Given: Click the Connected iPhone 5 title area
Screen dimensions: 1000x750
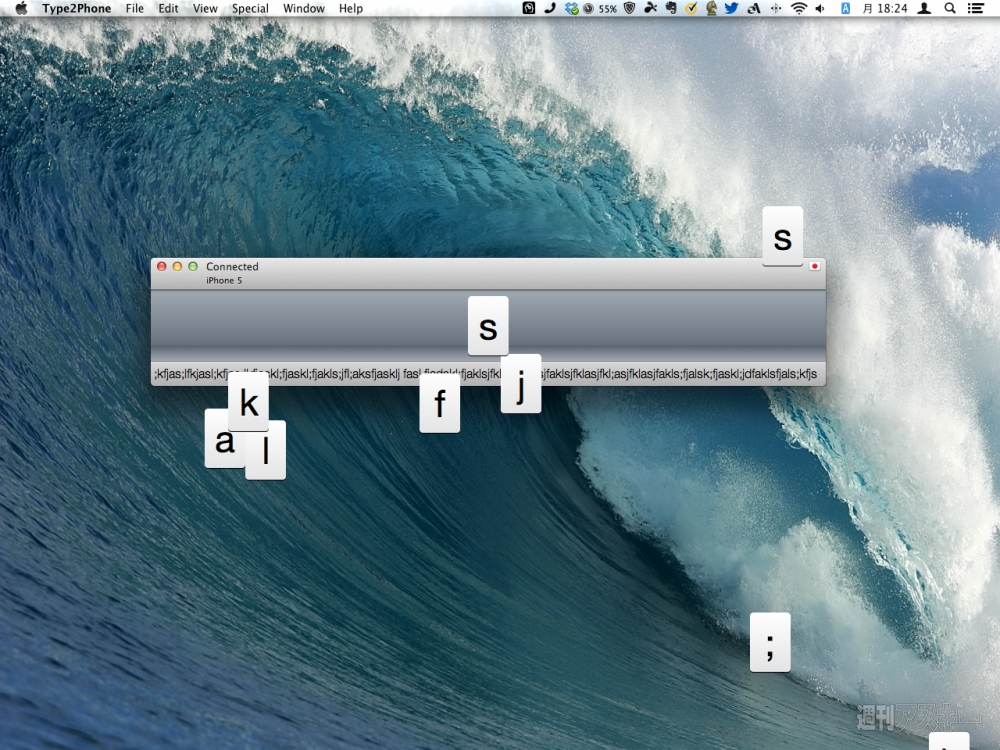Looking at the screenshot, I should click(232, 273).
